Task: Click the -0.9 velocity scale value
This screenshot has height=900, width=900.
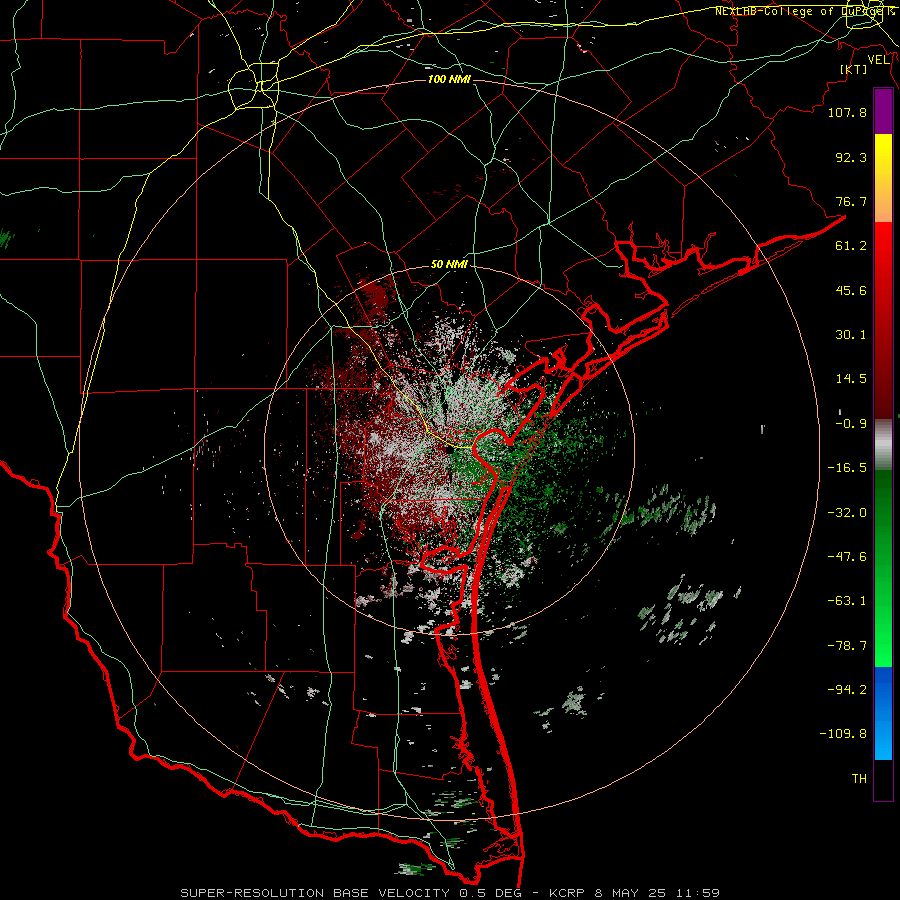Action: [851, 424]
